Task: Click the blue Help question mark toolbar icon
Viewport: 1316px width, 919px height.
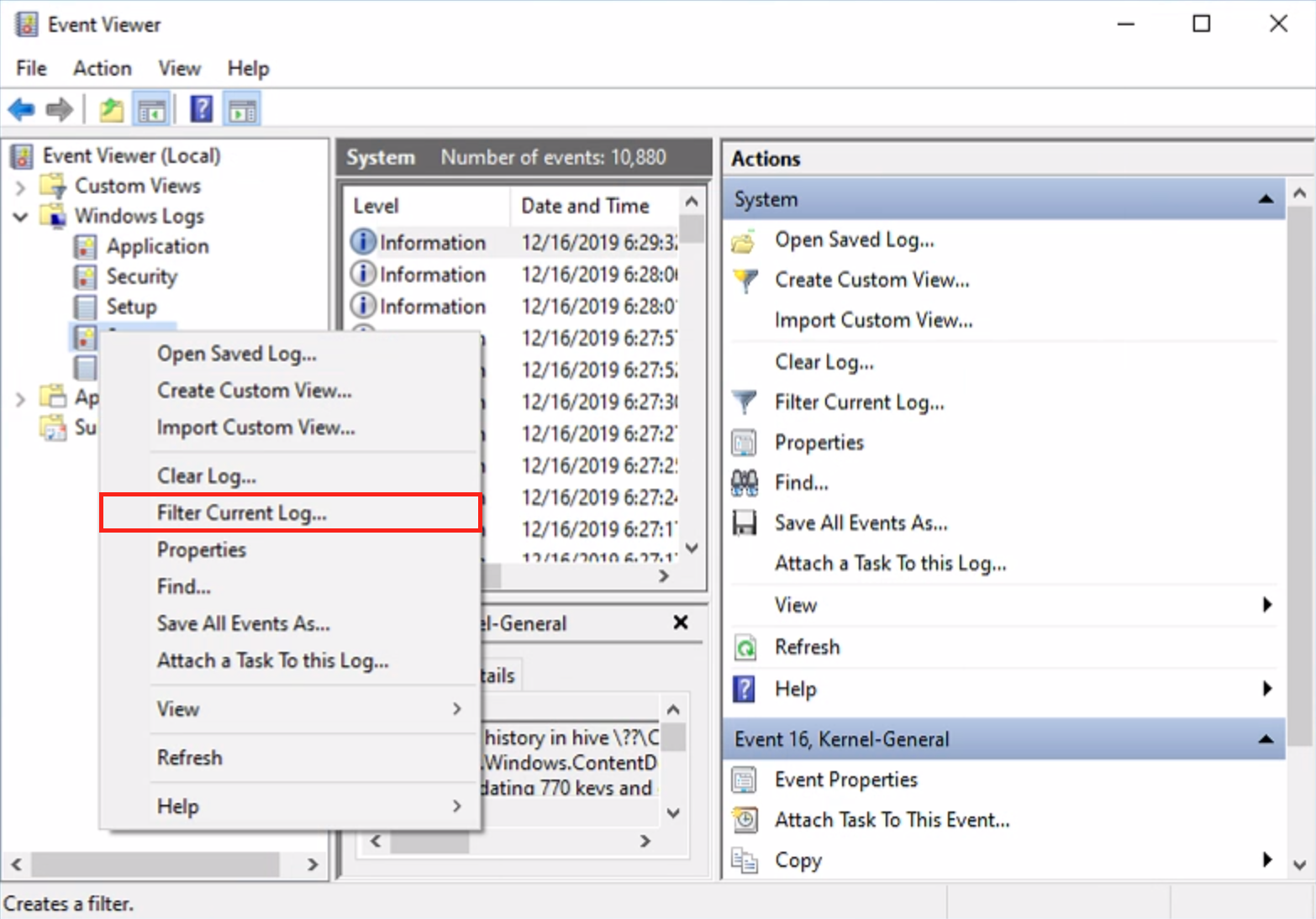Action: tap(202, 109)
